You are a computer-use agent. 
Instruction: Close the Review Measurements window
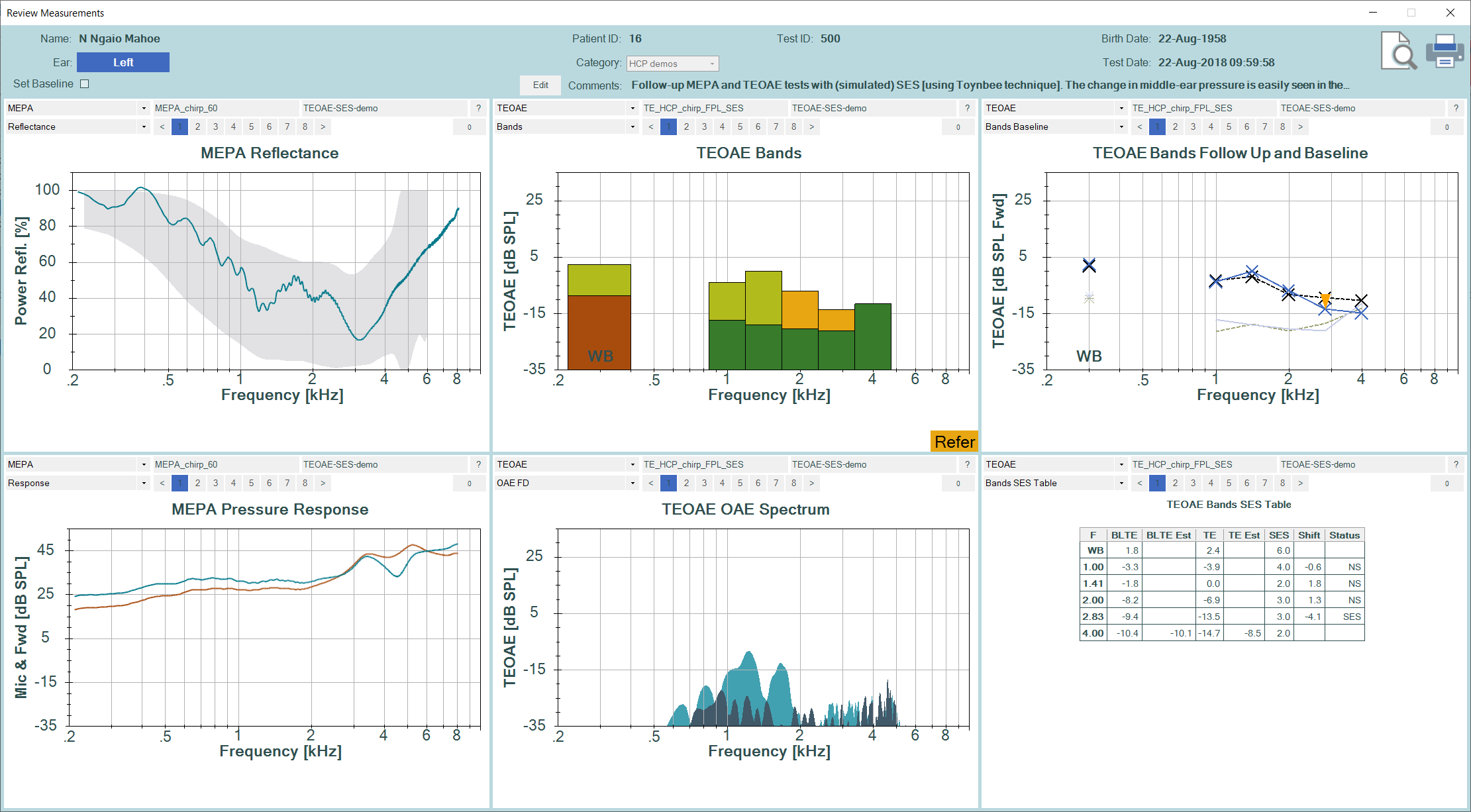1450,13
